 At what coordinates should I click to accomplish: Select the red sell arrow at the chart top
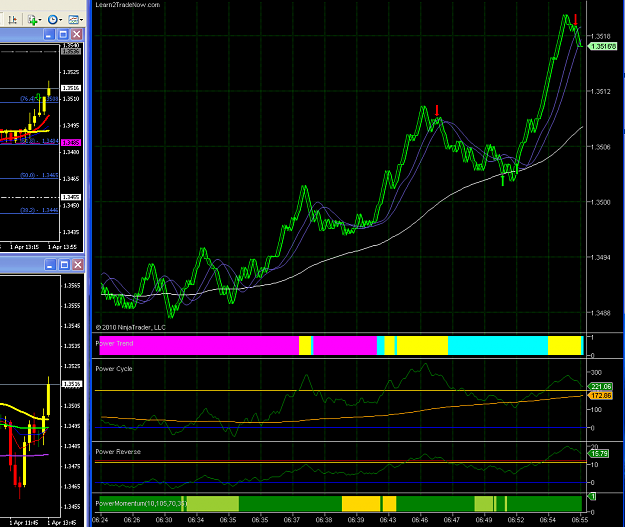pyautogui.click(x=576, y=20)
